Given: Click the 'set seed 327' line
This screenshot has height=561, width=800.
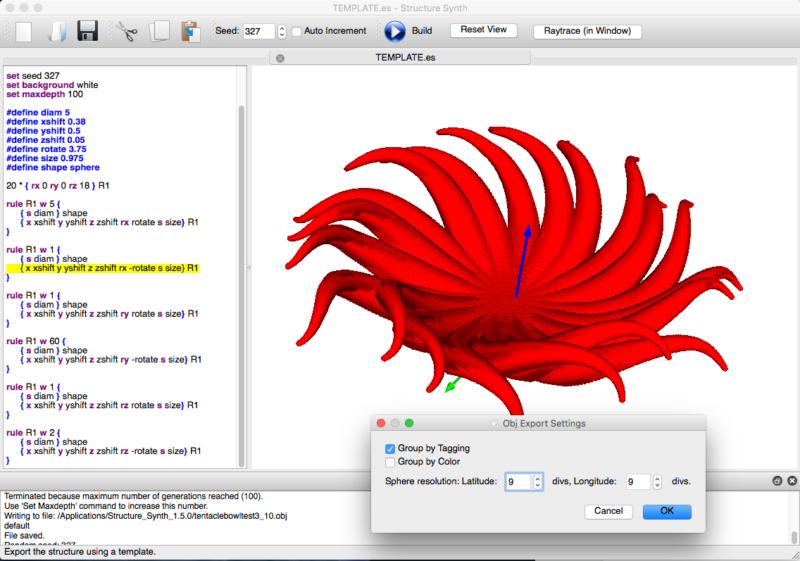Looking at the screenshot, I should pyautogui.click(x=33, y=76).
